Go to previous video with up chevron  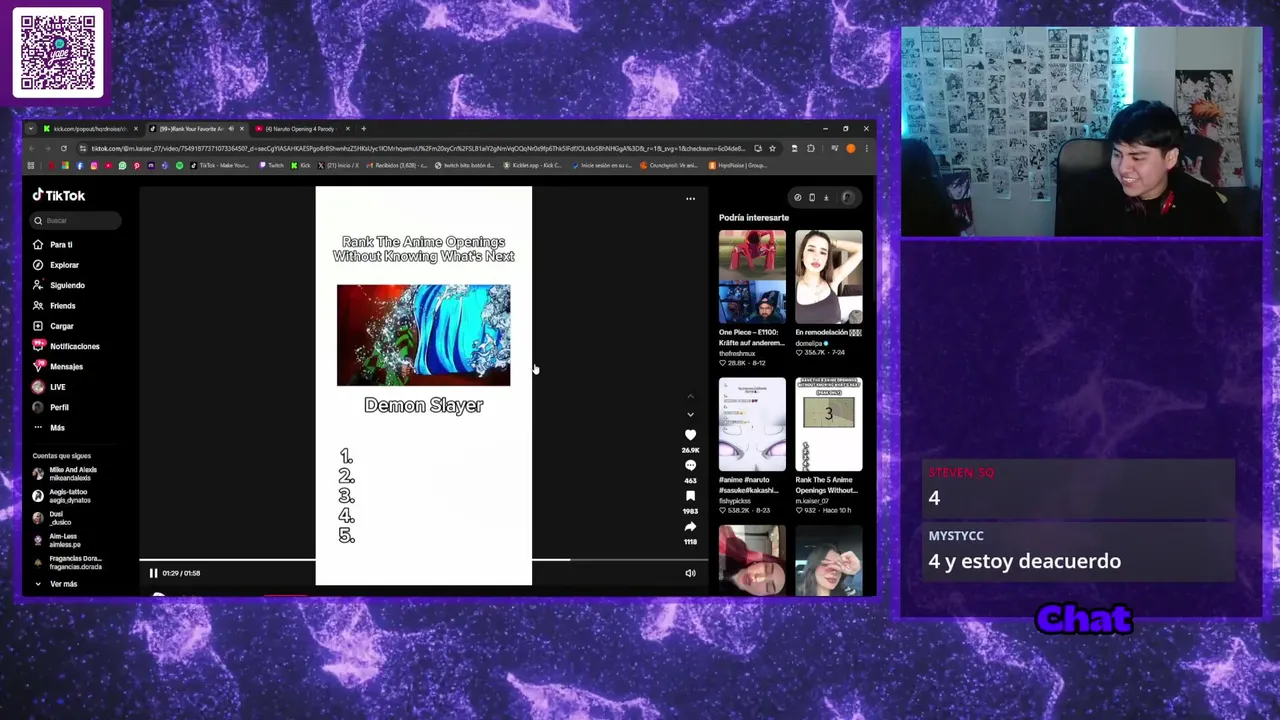click(x=689, y=396)
